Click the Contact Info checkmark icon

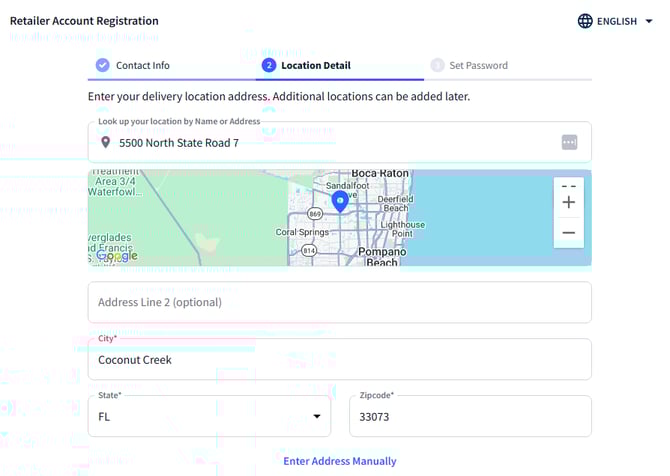(x=102, y=65)
